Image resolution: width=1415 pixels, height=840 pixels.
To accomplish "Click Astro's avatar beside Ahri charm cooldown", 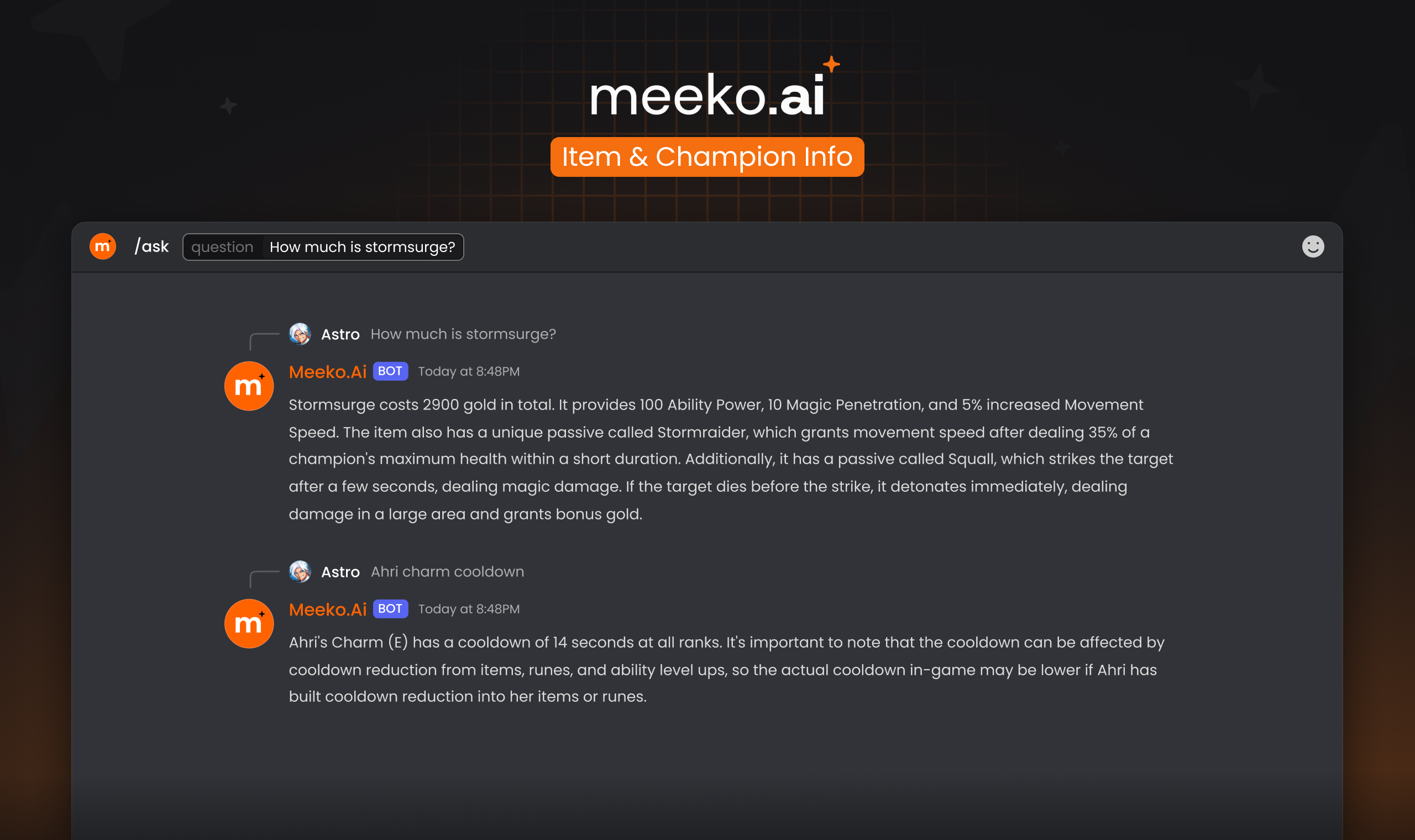I will [300, 572].
